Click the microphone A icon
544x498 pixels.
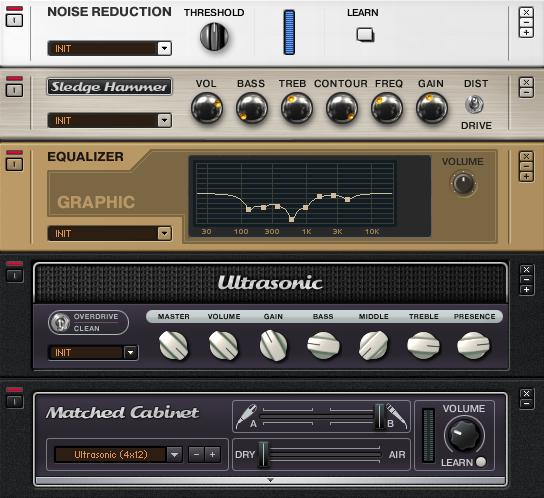(x=247, y=416)
